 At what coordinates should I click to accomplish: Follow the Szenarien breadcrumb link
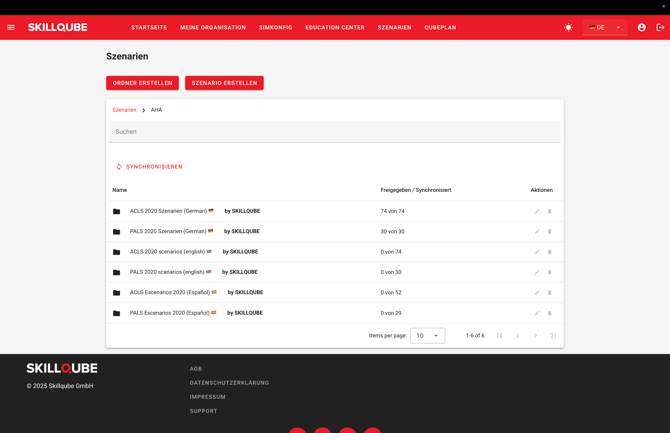[x=124, y=110]
